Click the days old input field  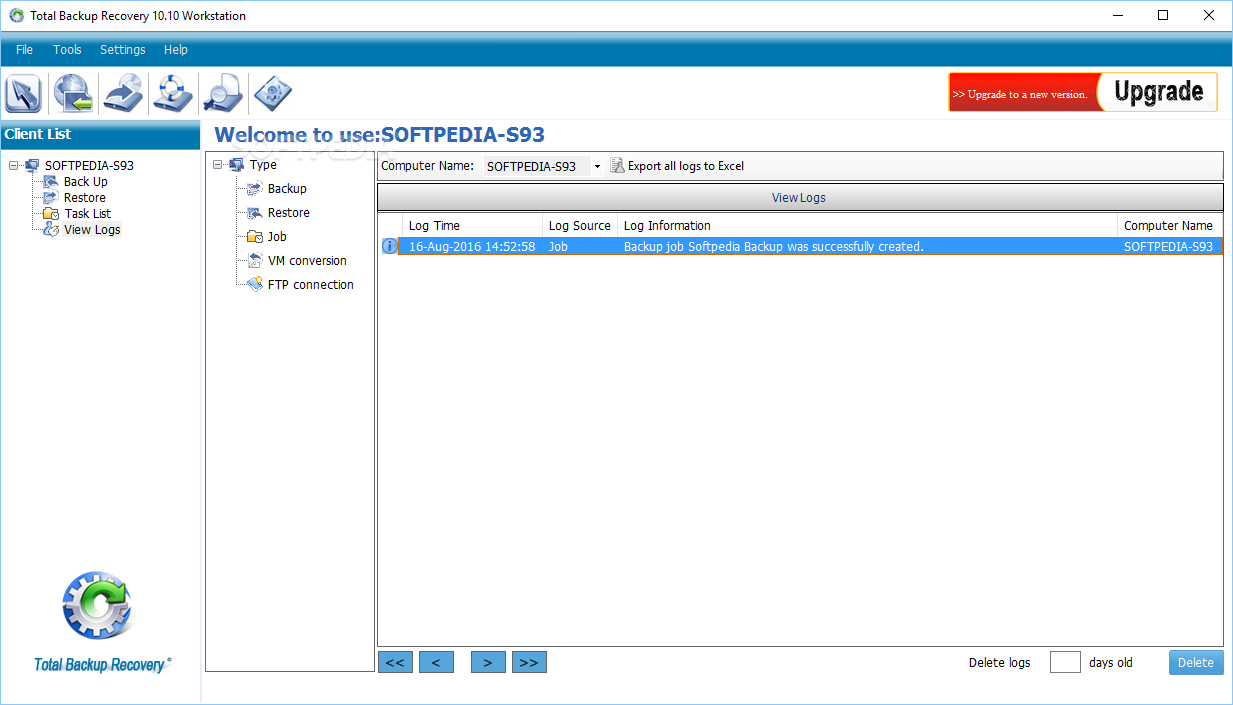[x=1065, y=662]
